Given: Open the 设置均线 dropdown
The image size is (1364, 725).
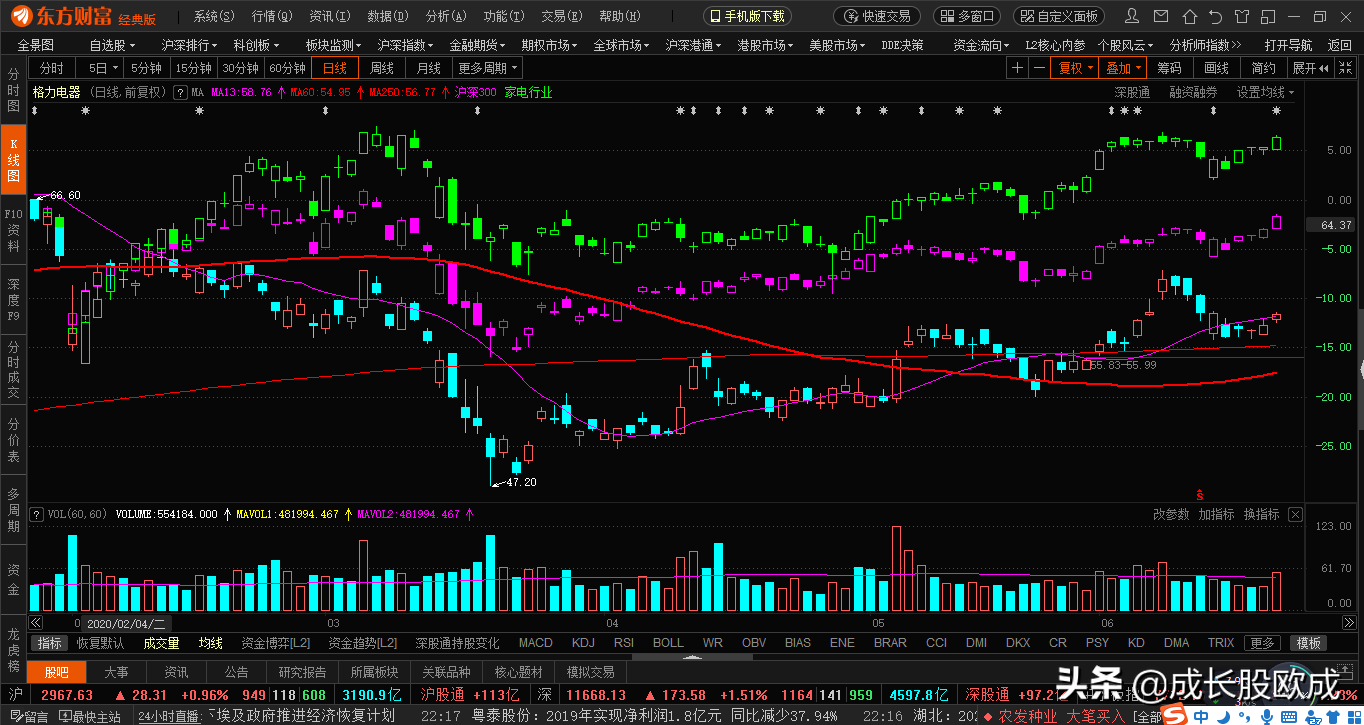Looking at the screenshot, I should 1265,92.
